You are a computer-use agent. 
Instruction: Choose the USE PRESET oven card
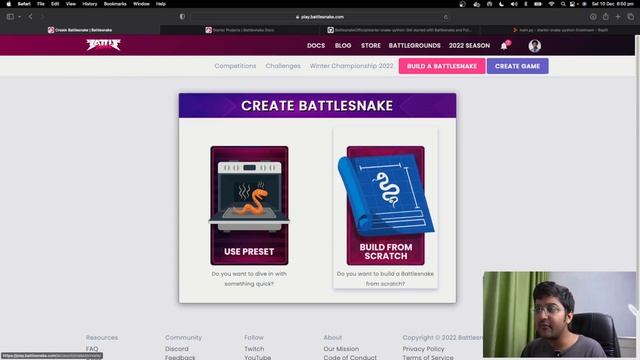pos(249,205)
